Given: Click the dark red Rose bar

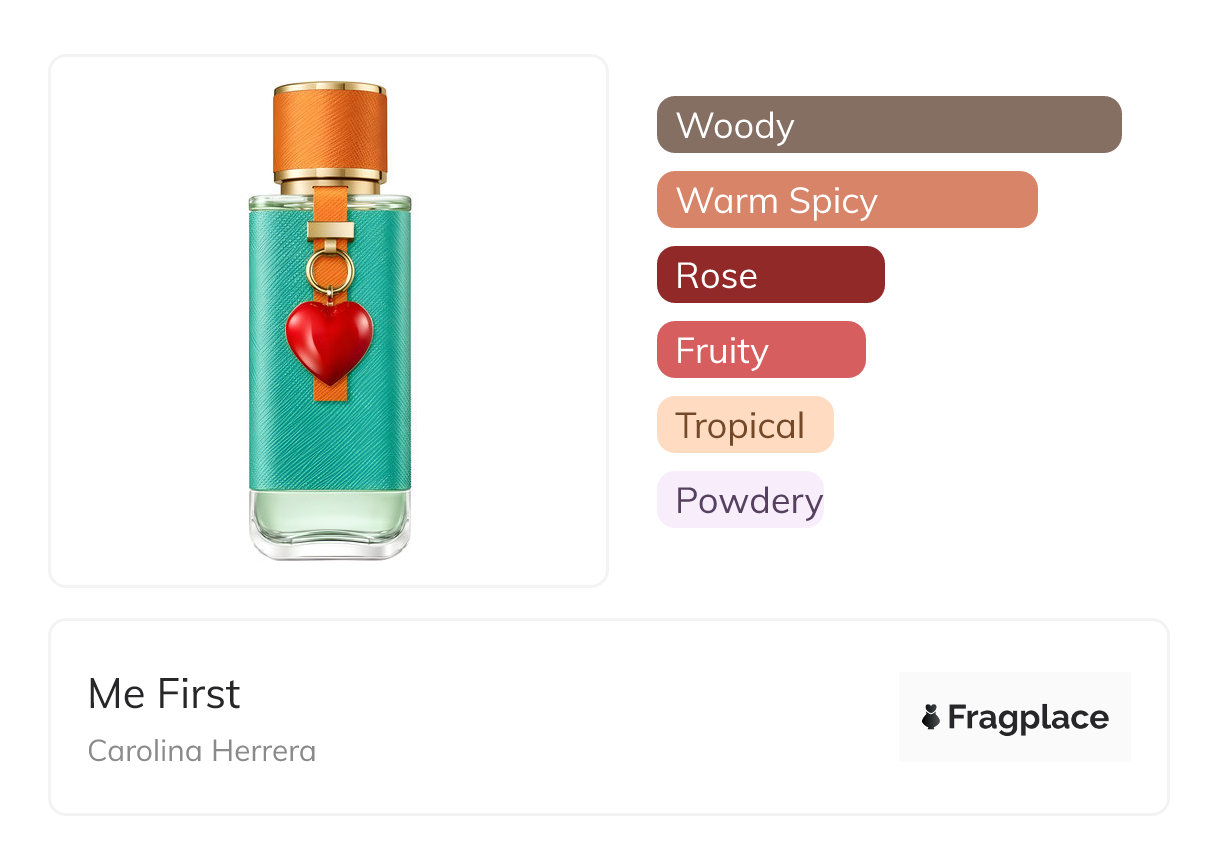Looking at the screenshot, I should pyautogui.click(x=770, y=275).
